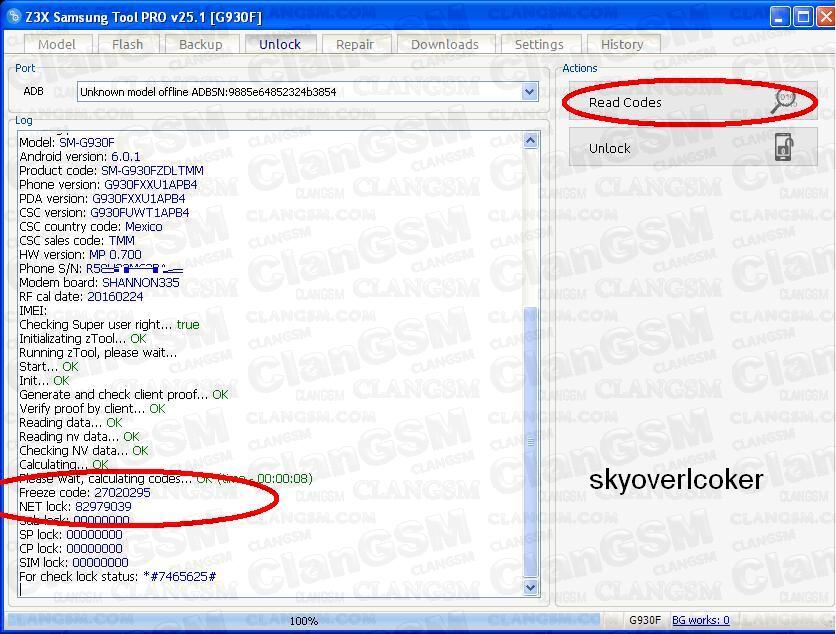The width and height of the screenshot is (836, 634).
Task: Maximize the Z3X Samsung Tool window
Action: [x=802, y=17]
